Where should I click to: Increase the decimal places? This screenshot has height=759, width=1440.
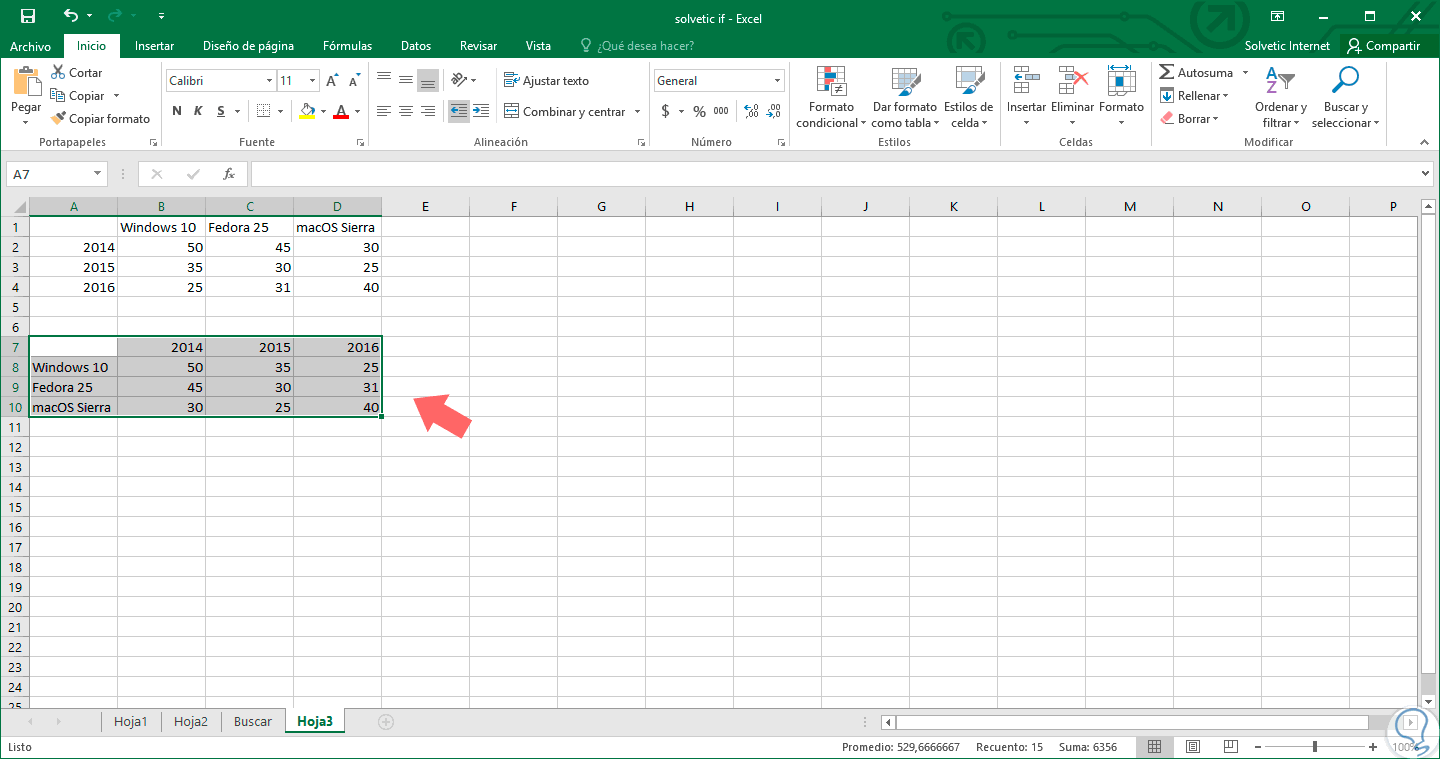click(749, 111)
